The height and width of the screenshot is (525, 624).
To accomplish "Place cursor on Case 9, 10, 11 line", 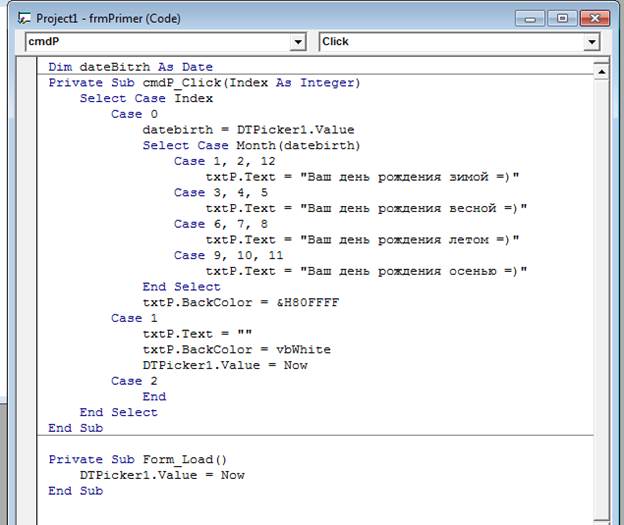I will coord(228,255).
